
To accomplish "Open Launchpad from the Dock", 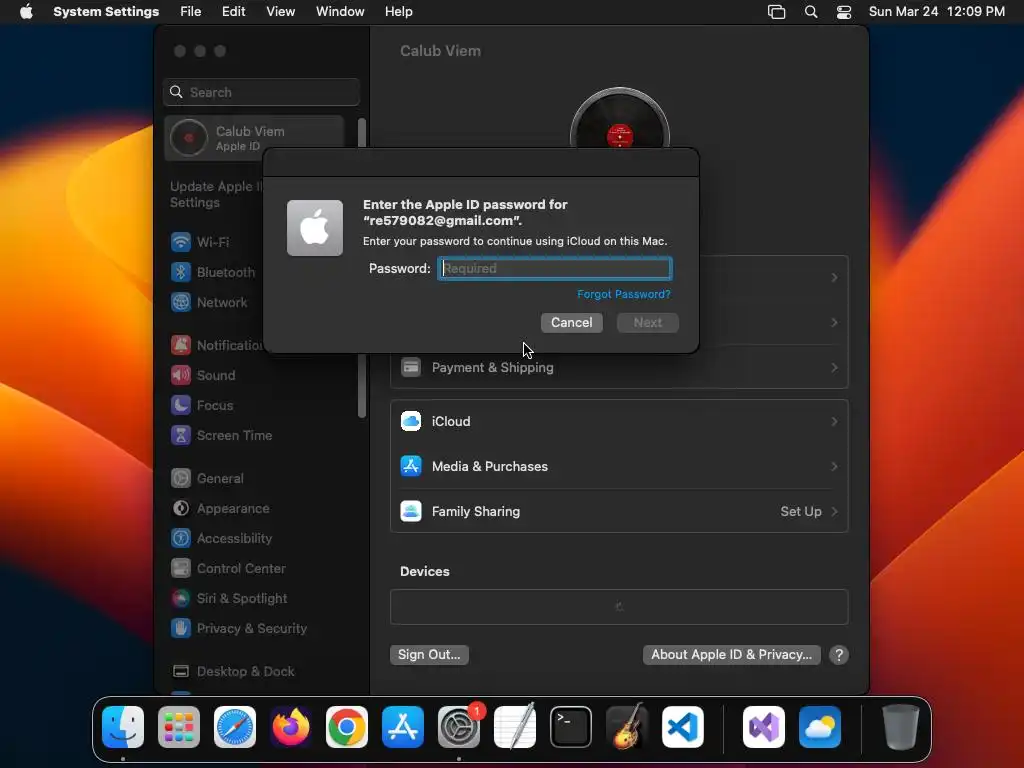I will pos(179,727).
